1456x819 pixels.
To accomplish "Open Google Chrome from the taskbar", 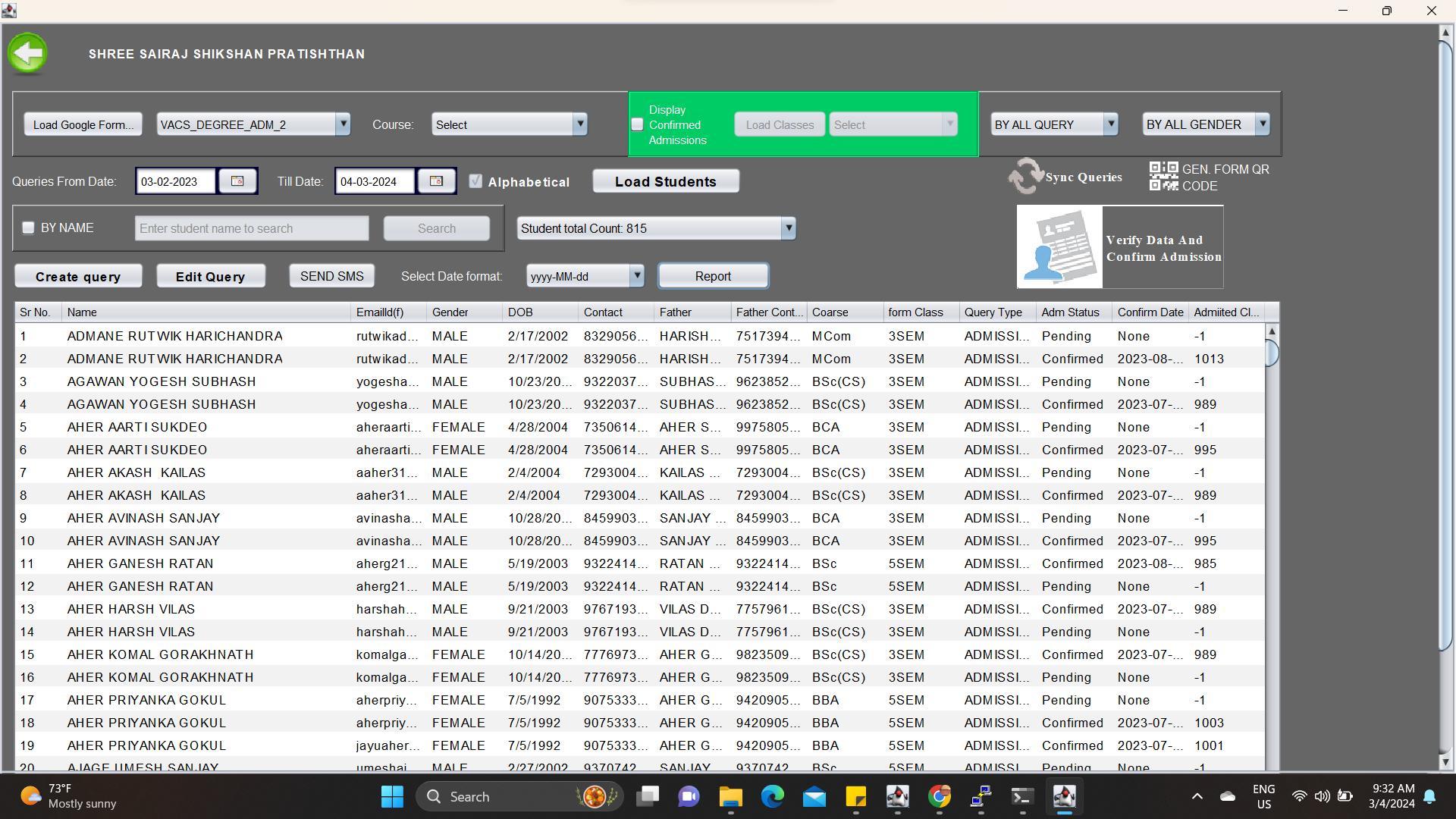I will click(x=939, y=796).
